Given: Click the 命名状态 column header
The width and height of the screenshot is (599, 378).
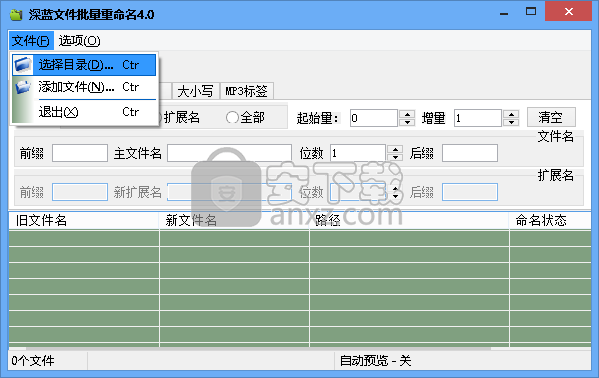Looking at the screenshot, I should (x=550, y=221).
